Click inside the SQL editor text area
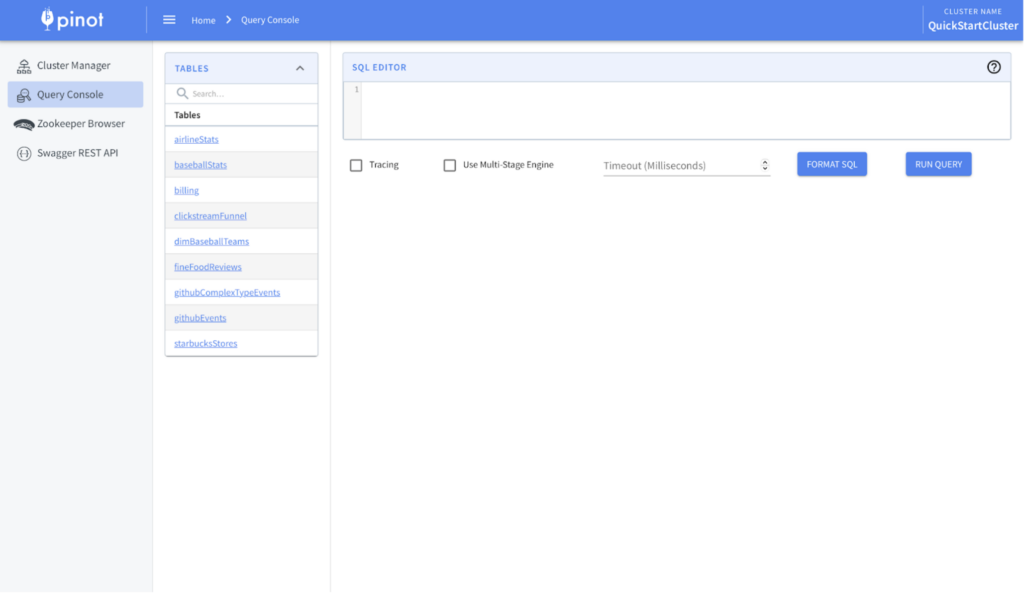This screenshot has height=593, width=1024. pyautogui.click(x=685, y=110)
